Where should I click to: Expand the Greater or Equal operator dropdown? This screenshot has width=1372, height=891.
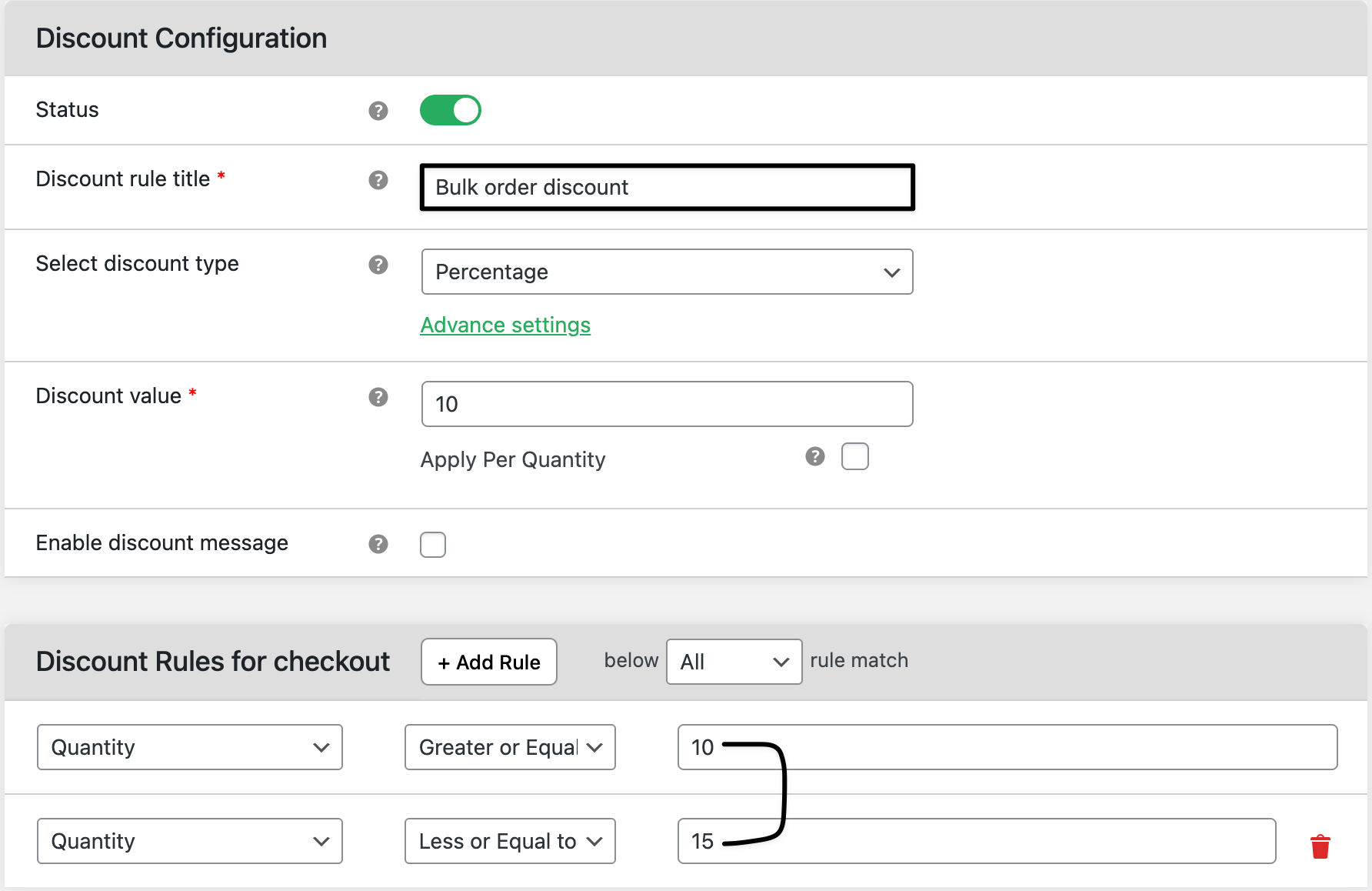510,747
